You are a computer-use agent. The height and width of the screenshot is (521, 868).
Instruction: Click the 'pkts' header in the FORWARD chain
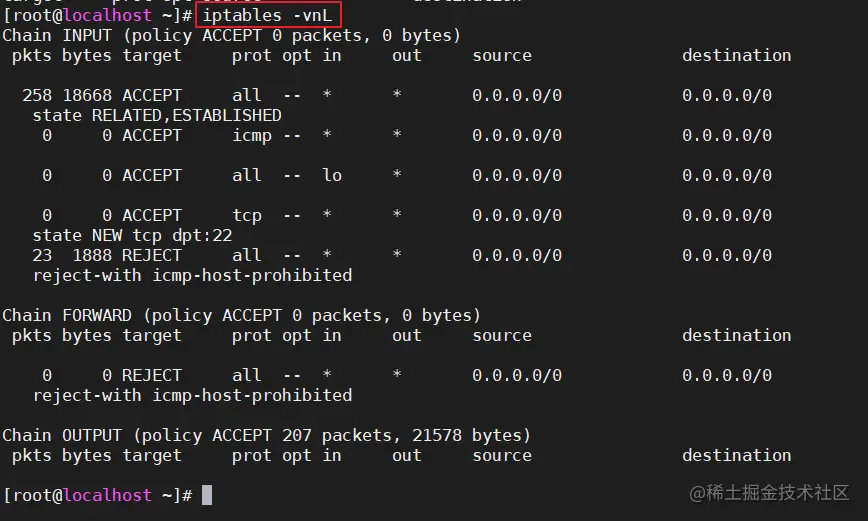(x=32, y=336)
